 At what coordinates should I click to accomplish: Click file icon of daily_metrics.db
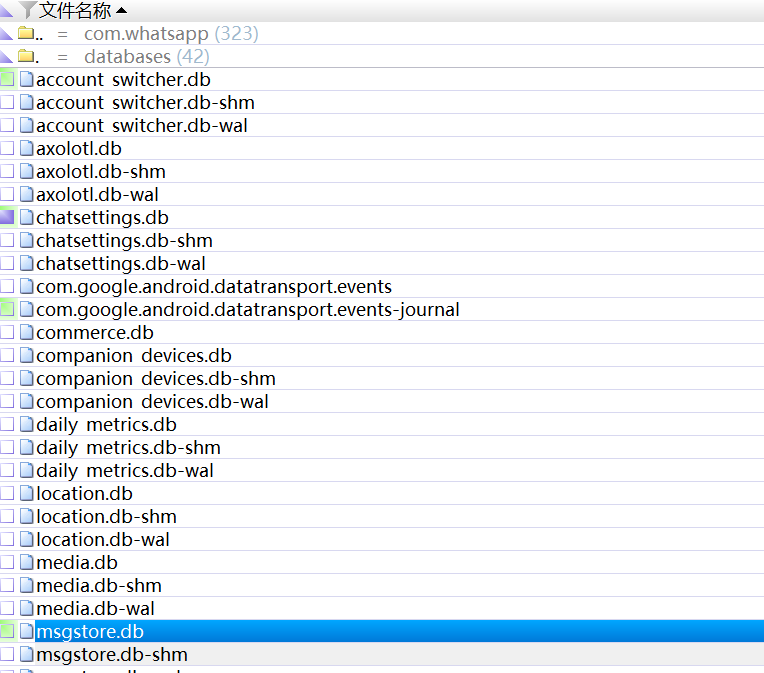coord(27,424)
